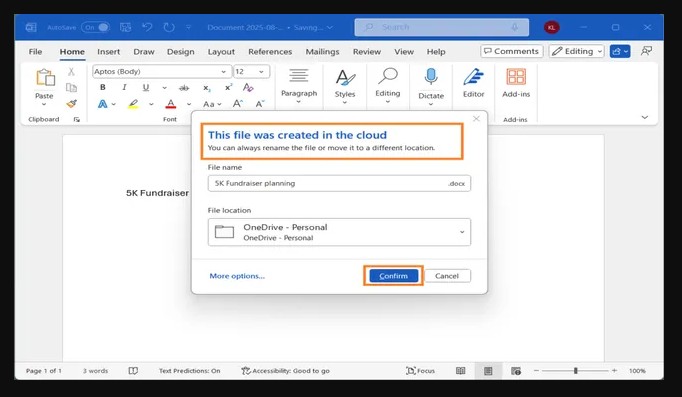Open the Change Case Aa dropdown
682x397 pixels.
coord(212,104)
